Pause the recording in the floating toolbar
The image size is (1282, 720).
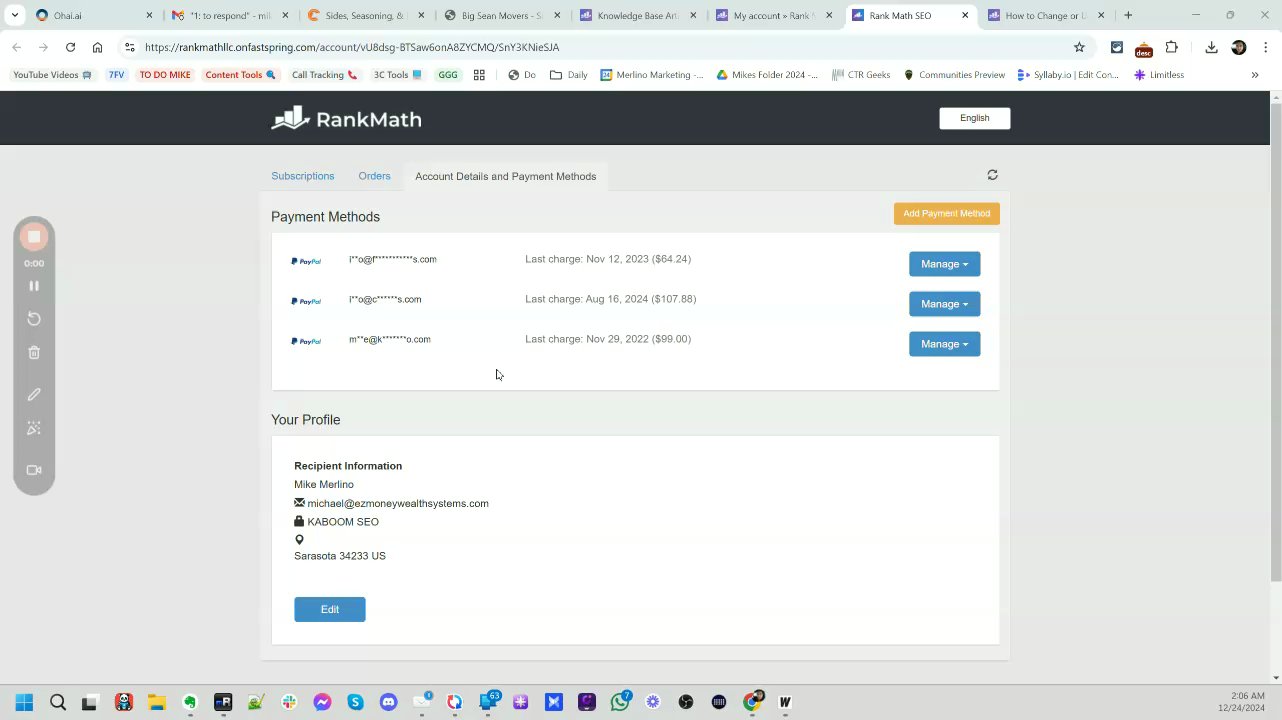[34, 286]
